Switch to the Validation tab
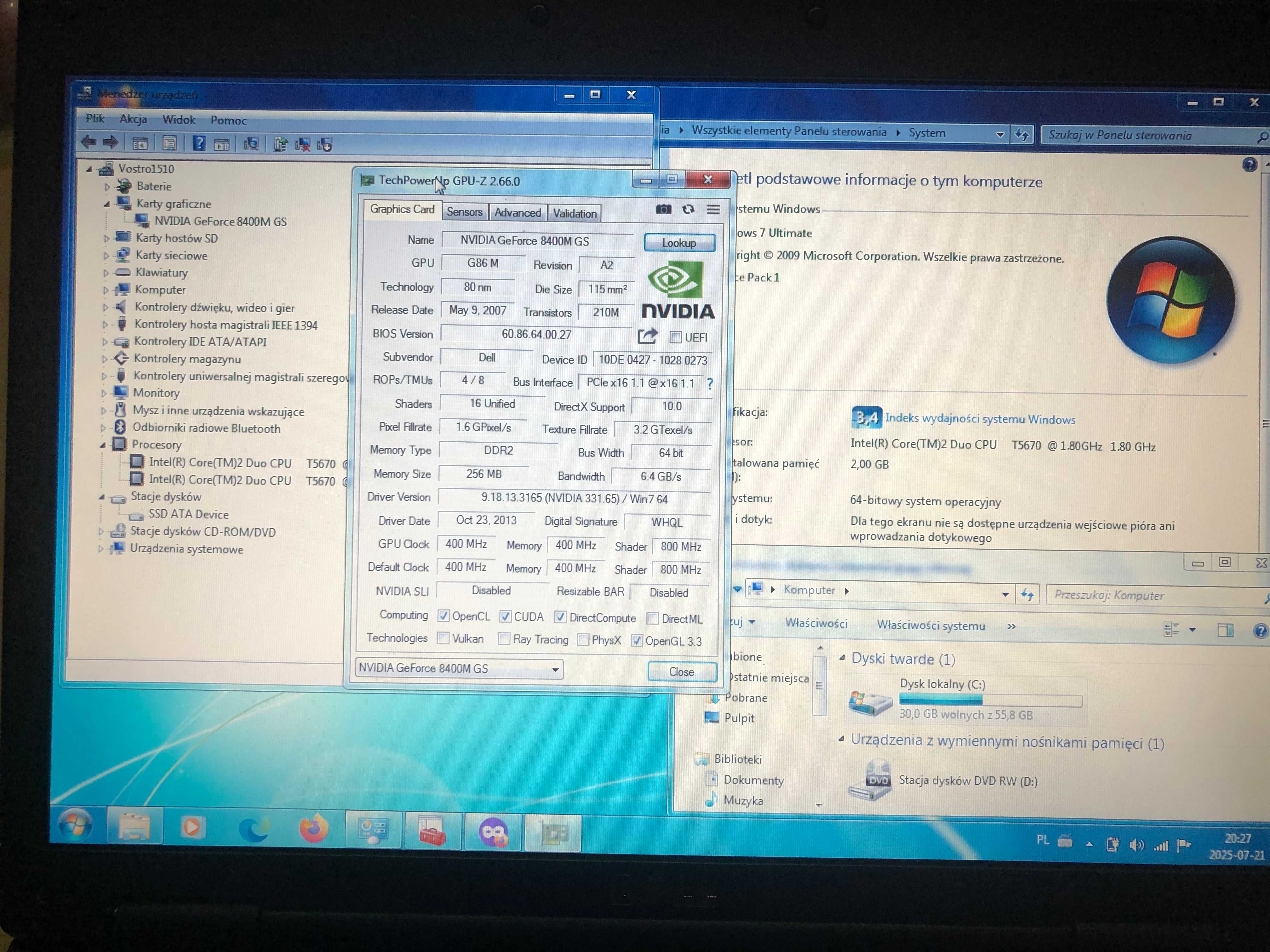This screenshot has height=952, width=1270. coord(575,213)
